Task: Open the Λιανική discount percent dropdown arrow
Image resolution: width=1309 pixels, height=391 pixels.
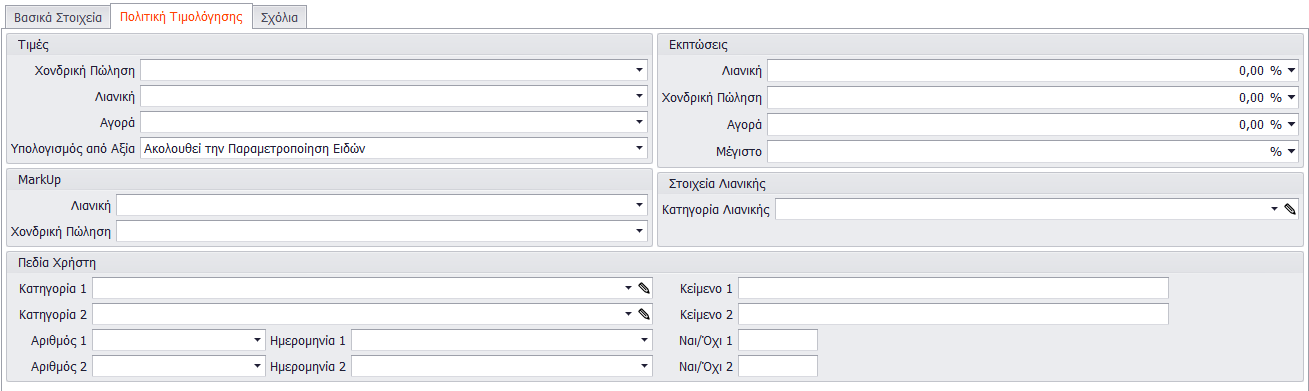Action: click(1292, 71)
